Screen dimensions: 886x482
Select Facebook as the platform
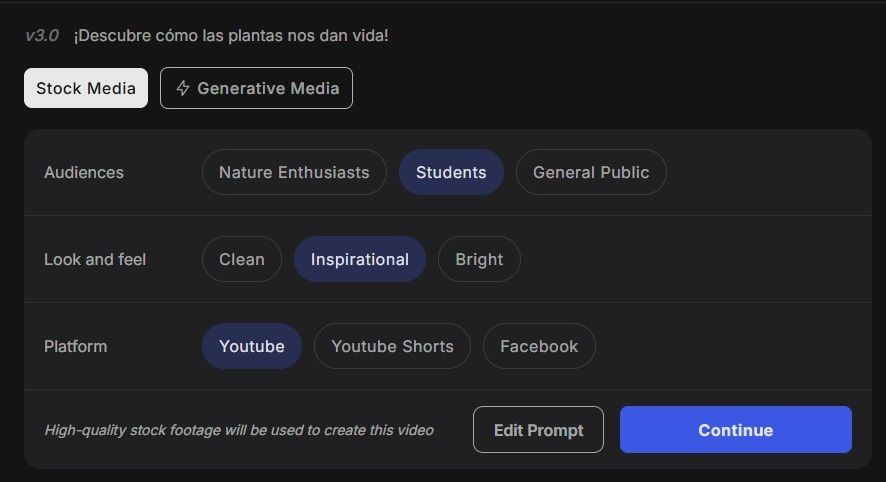pos(539,346)
